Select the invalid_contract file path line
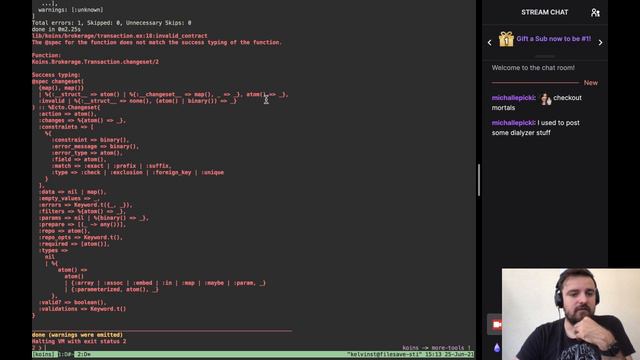This screenshot has width=640, height=360. click(120, 36)
